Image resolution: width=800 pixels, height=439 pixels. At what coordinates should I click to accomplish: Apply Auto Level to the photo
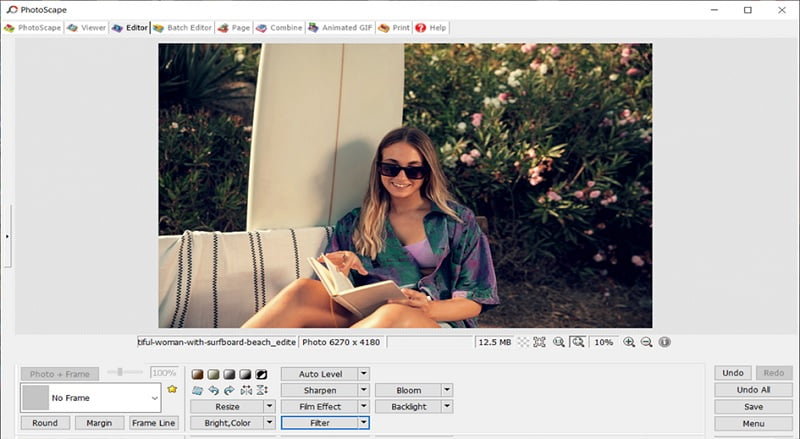pos(320,374)
